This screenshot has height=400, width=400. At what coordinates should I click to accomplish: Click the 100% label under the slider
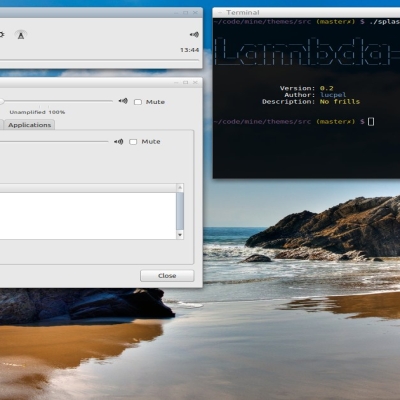[57, 112]
